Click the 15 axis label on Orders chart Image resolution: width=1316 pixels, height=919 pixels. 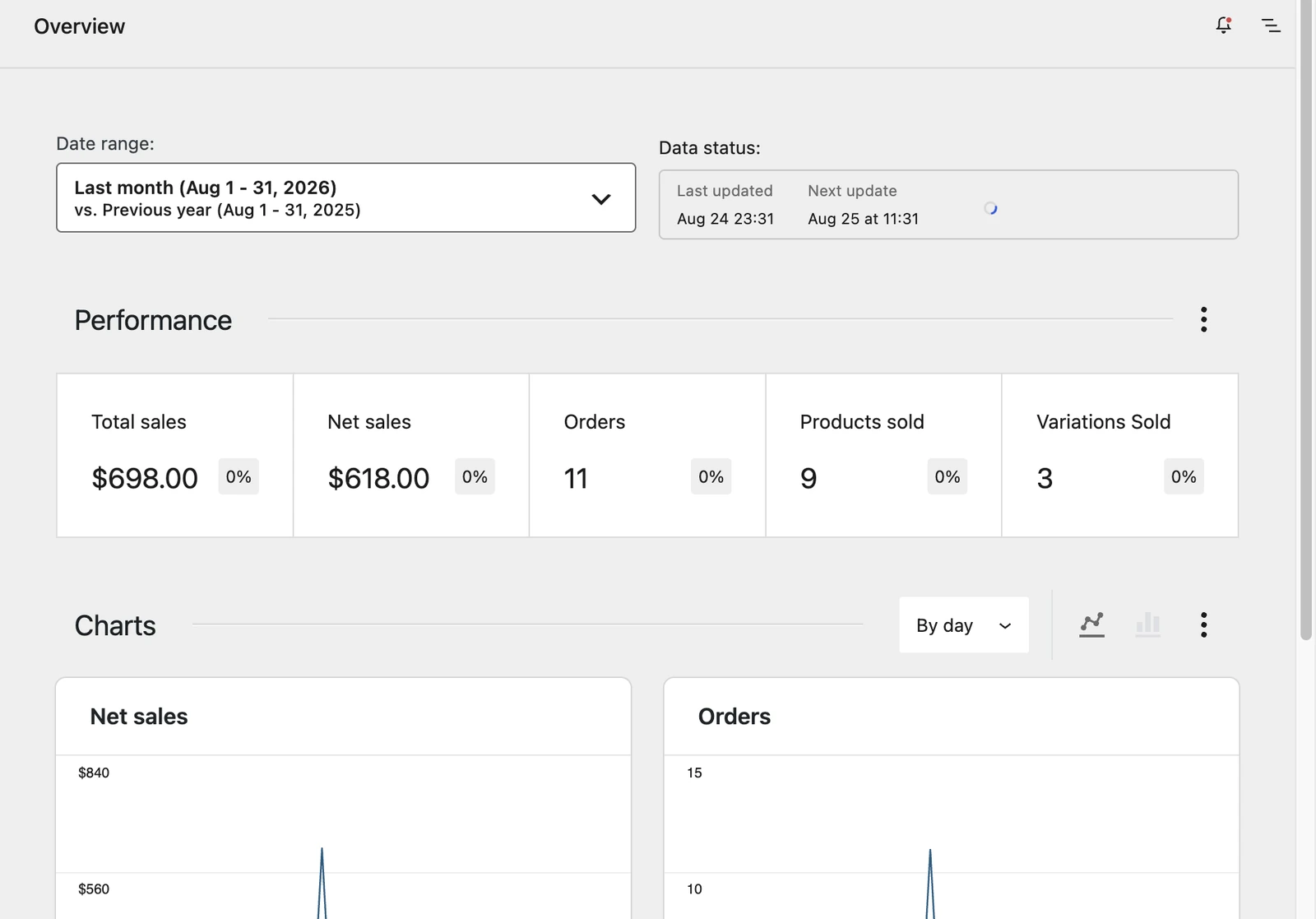[694, 773]
